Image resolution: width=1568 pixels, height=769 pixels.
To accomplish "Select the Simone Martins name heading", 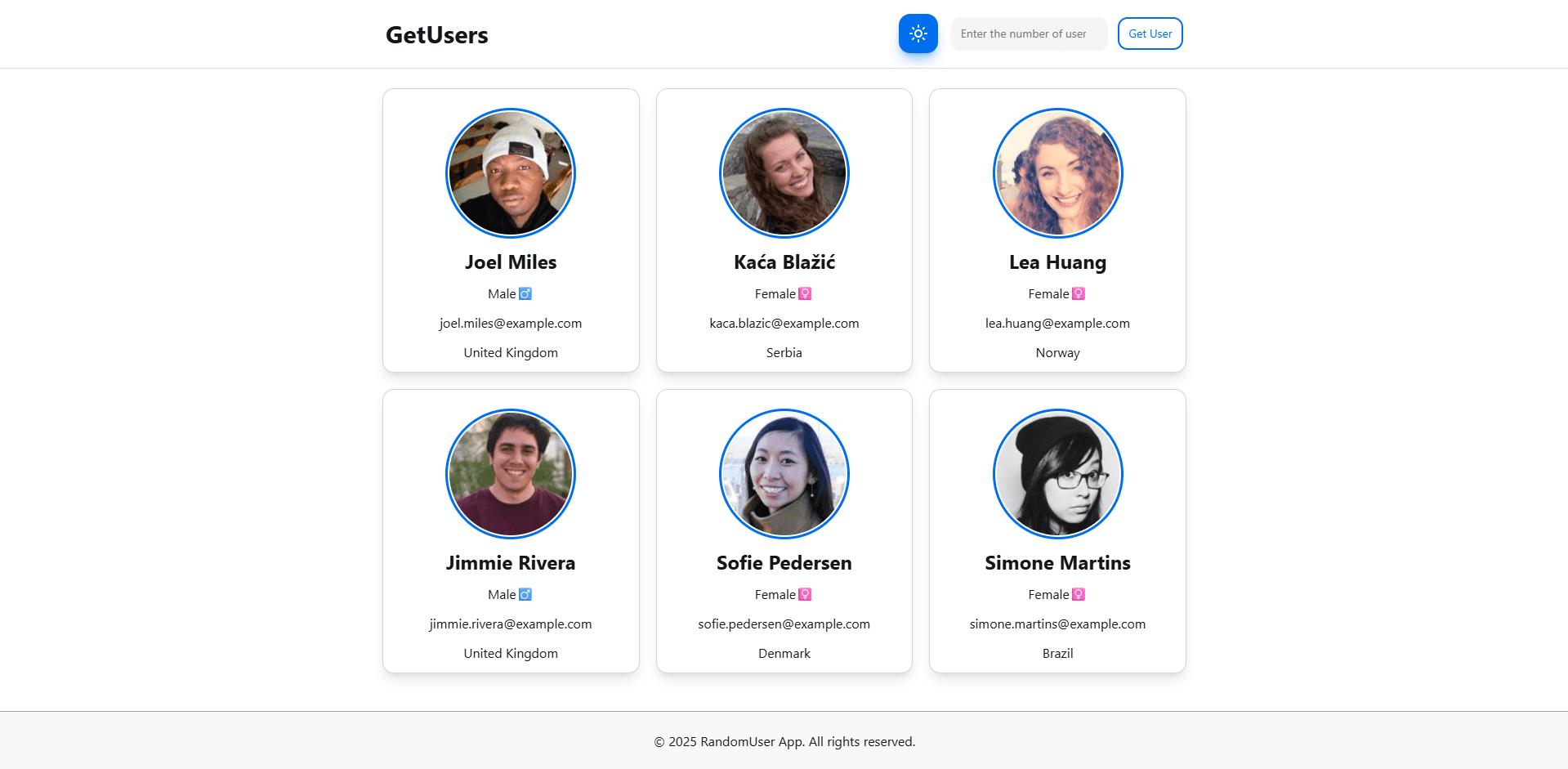I will pos(1057,563).
